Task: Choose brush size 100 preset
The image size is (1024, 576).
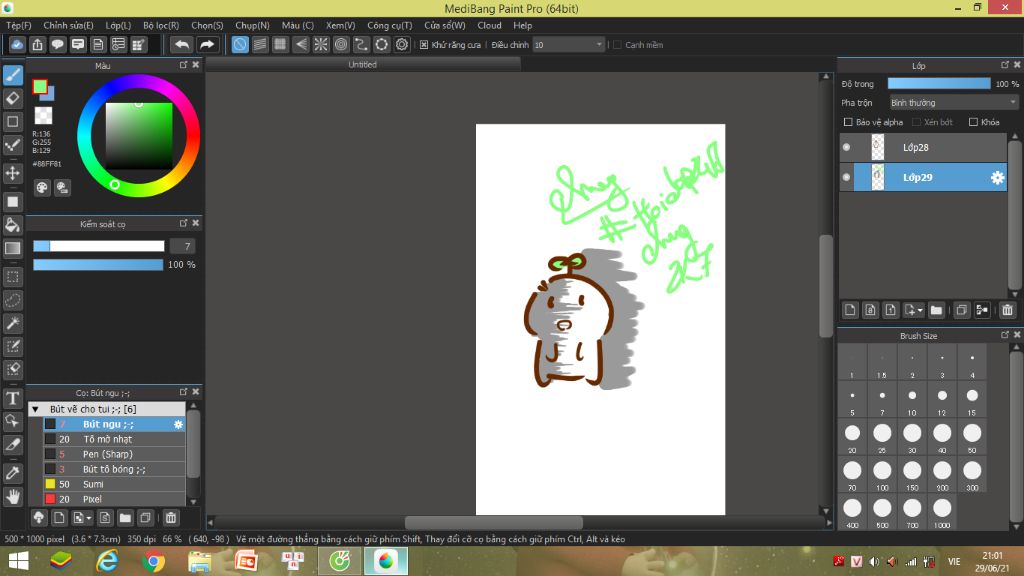Action: click(882, 475)
